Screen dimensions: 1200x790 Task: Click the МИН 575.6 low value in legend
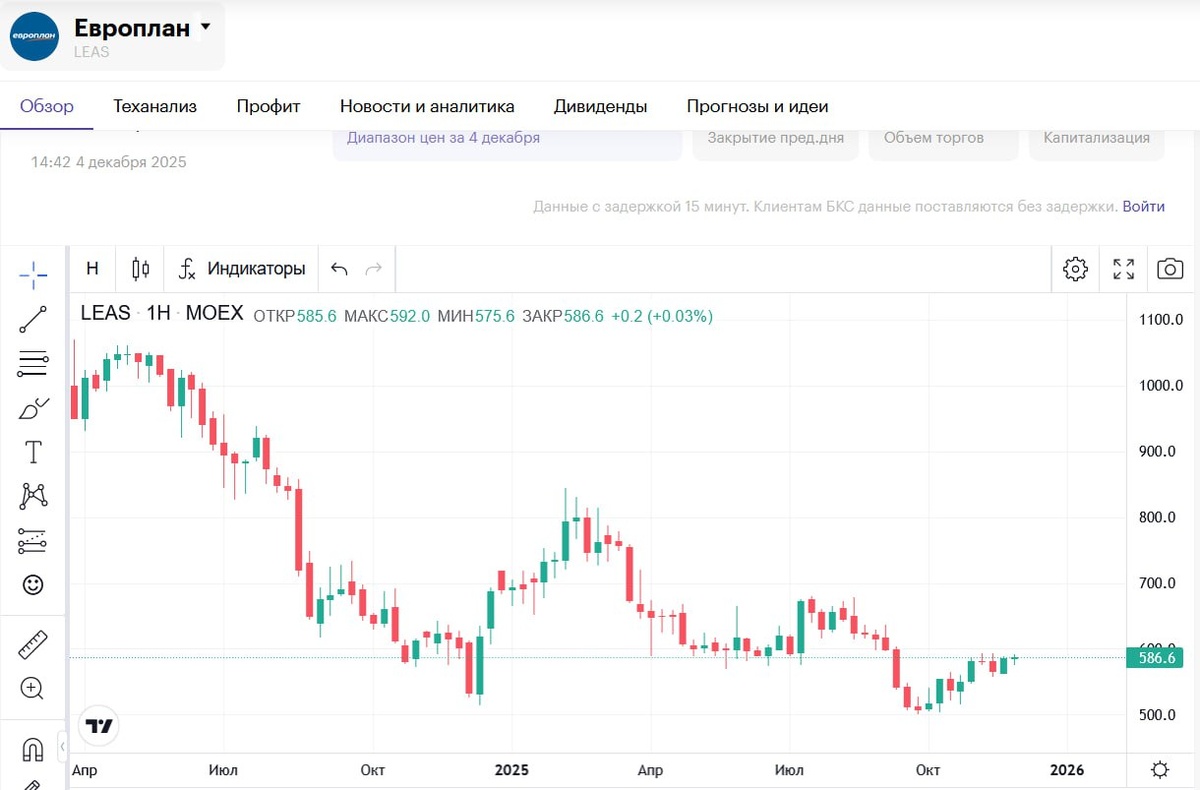coord(477,316)
